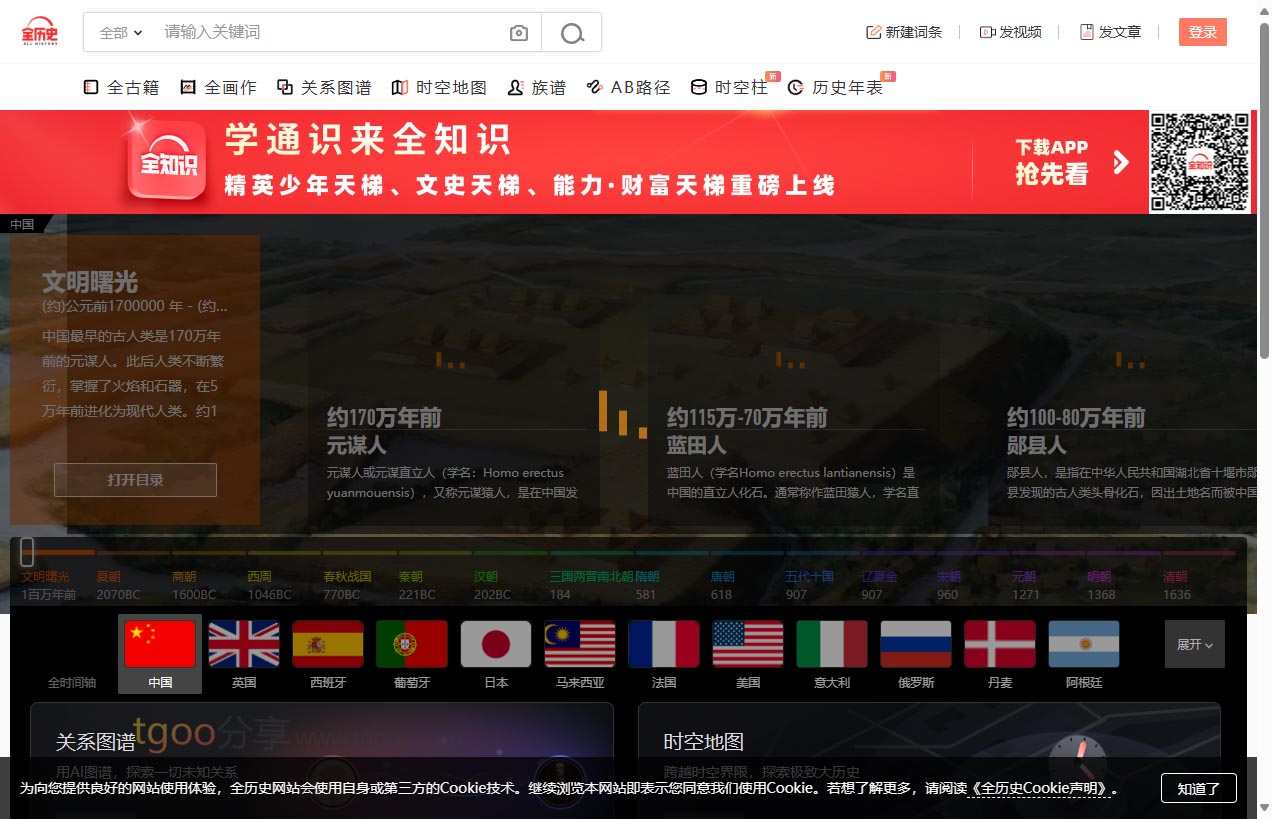
Task: Click the magnifier search button
Action: click(572, 33)
